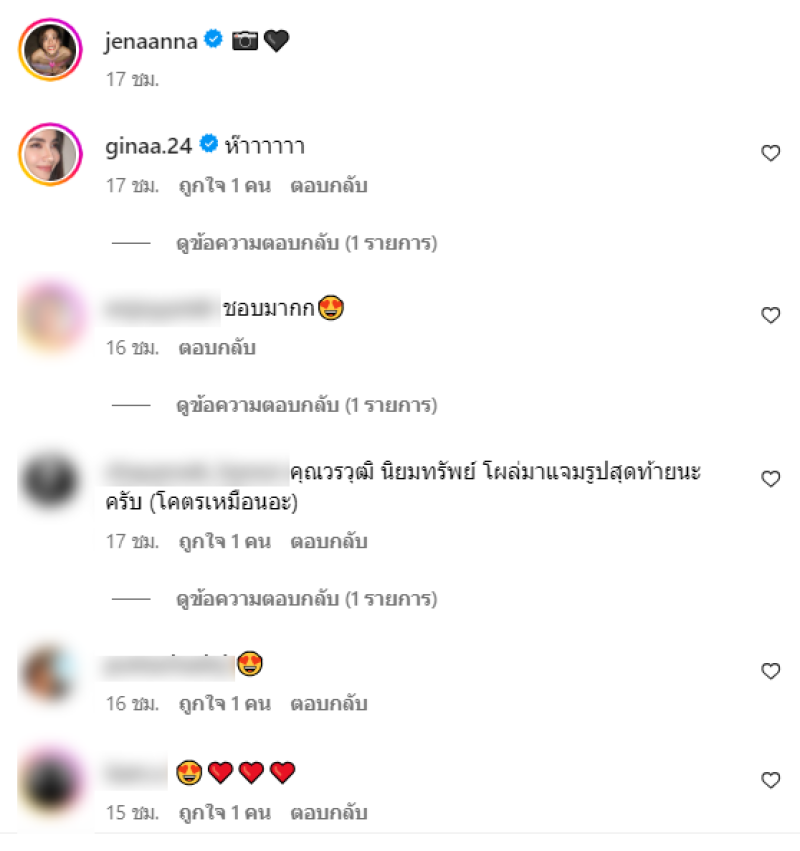Like the ginaa.24 comment with heart icon
This screenshot has height=851, width=800.
click(770, 153)
